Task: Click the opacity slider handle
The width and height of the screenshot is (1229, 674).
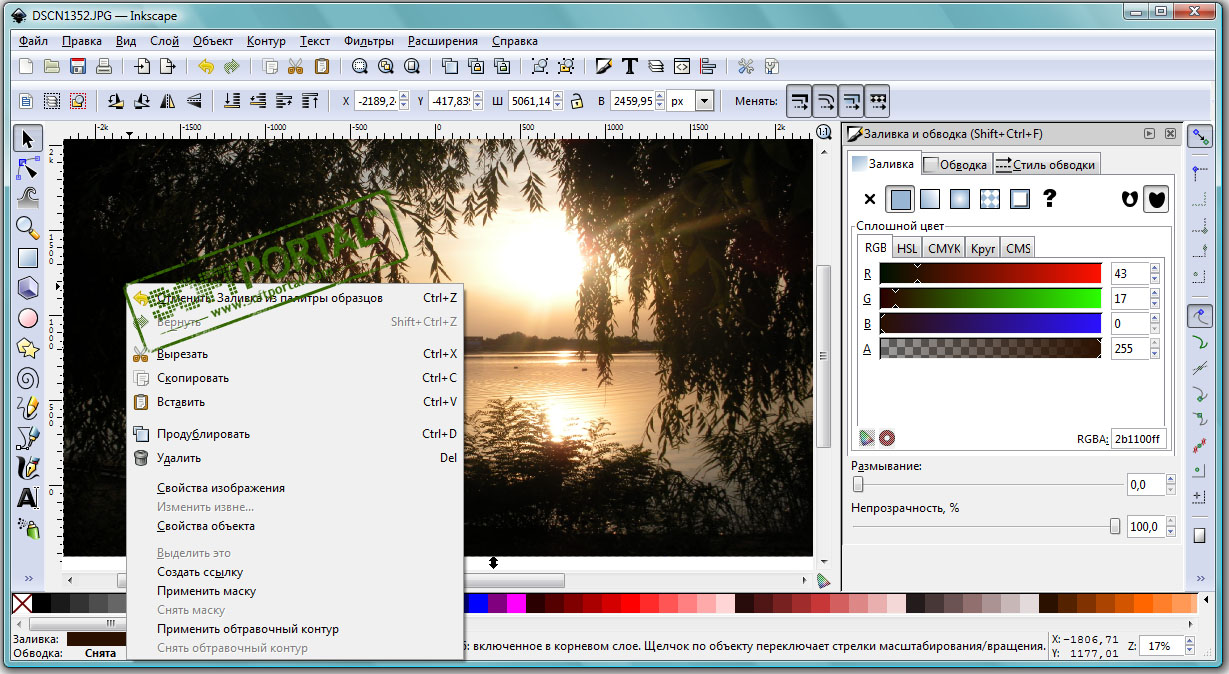Action: point(1115,527)
